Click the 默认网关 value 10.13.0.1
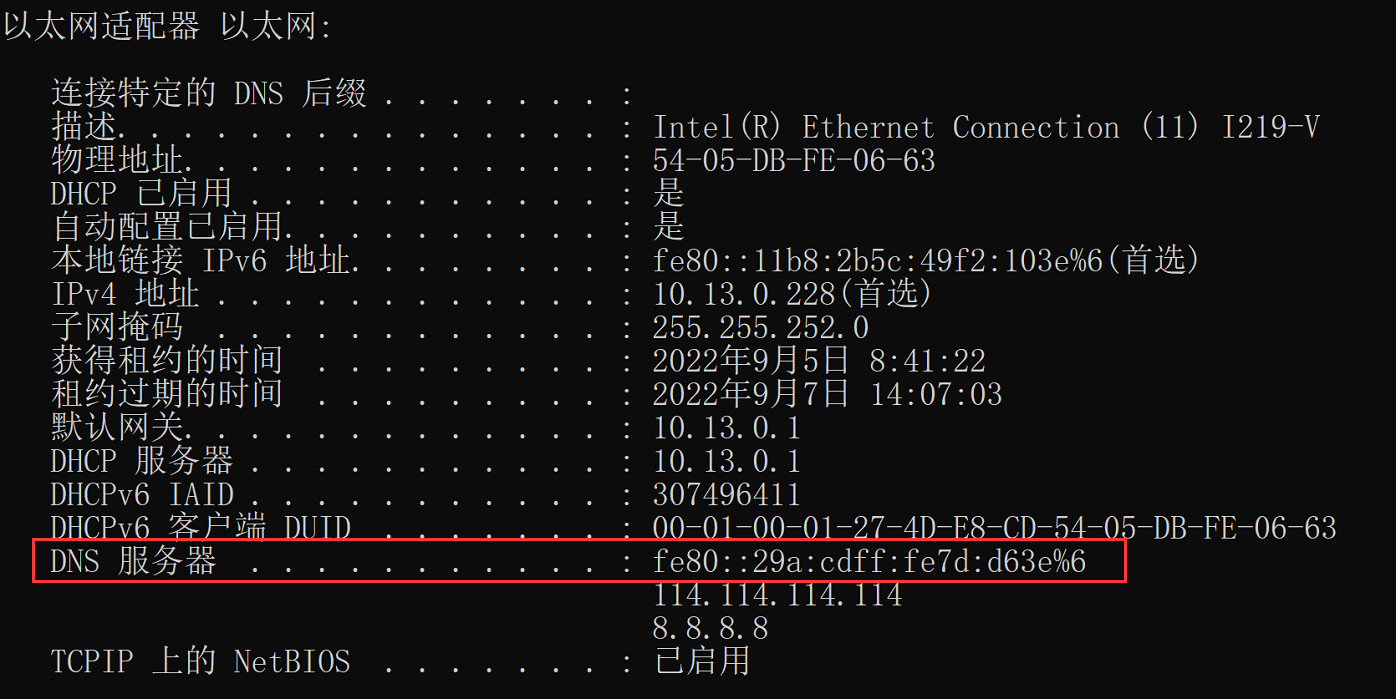The image size is (1397, 699). [x=726, y=428]
